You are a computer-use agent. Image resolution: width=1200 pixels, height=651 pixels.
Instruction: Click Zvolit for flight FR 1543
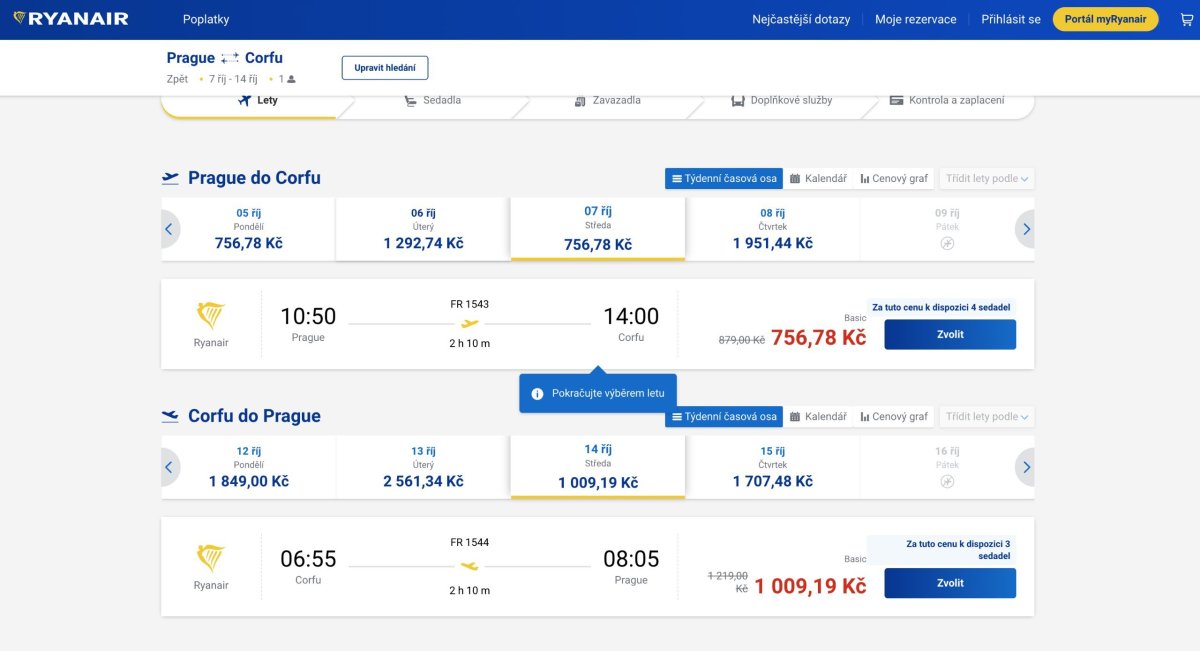[950, 334]
